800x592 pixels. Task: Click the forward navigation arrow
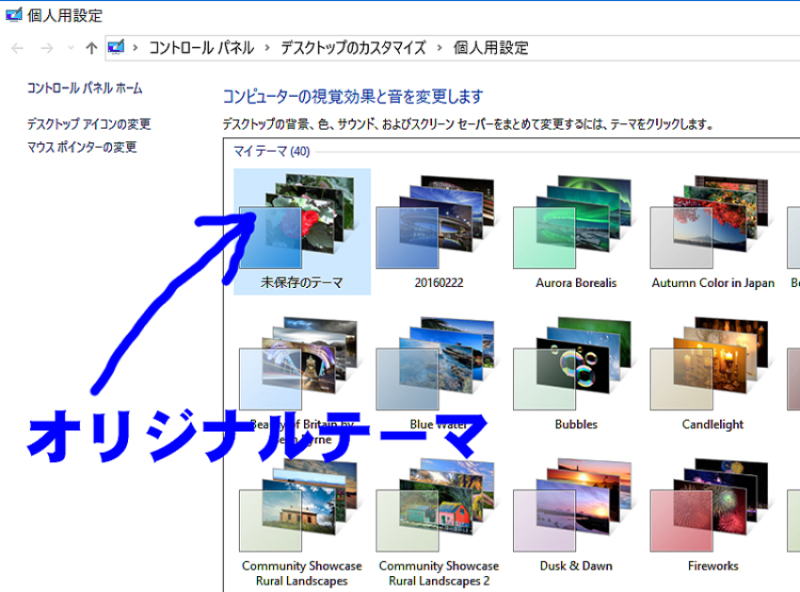(46, 48)
